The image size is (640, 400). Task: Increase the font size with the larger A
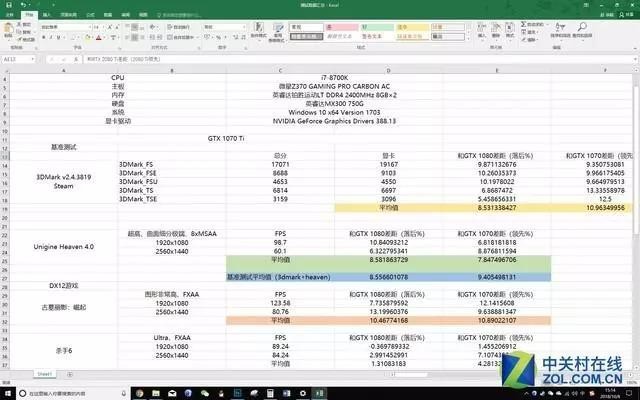109,27
